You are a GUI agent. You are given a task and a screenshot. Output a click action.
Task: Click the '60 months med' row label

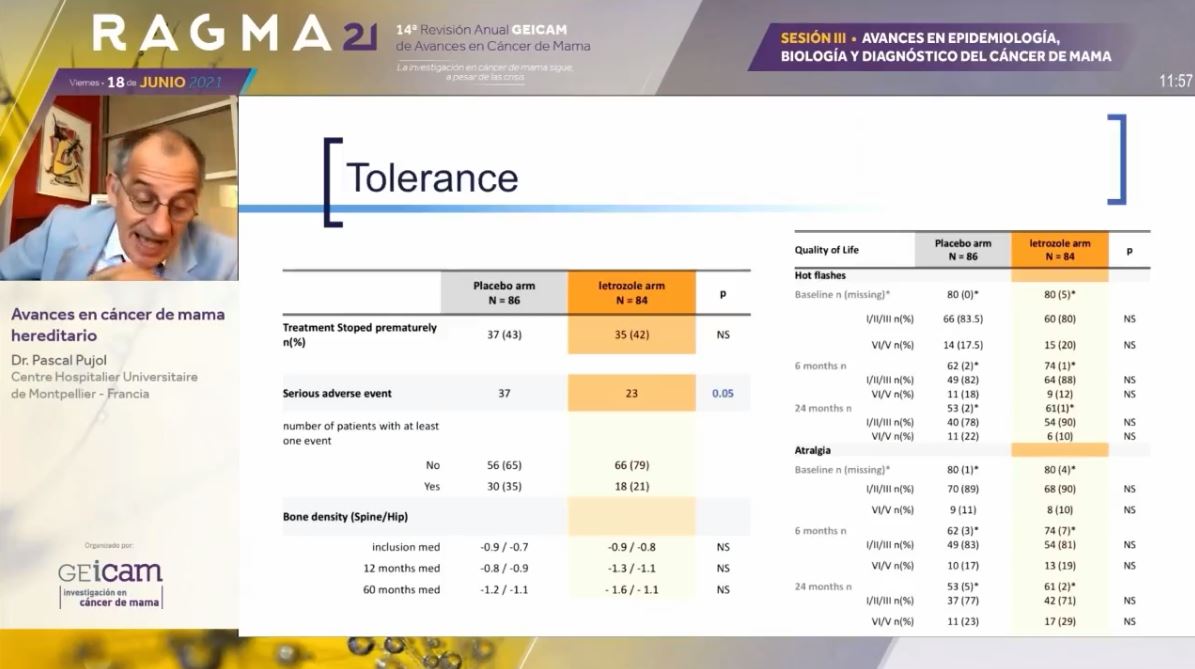click(401, 590)
